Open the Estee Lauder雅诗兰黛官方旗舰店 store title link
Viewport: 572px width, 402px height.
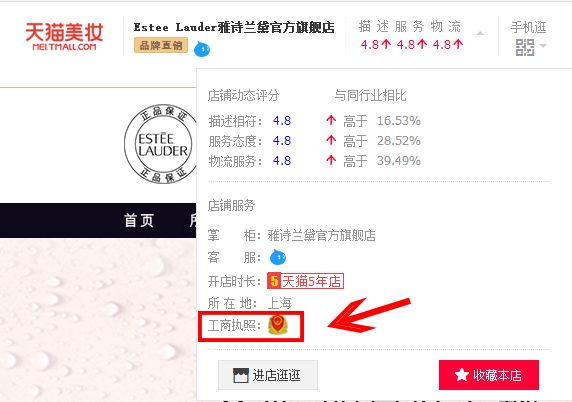234,27
